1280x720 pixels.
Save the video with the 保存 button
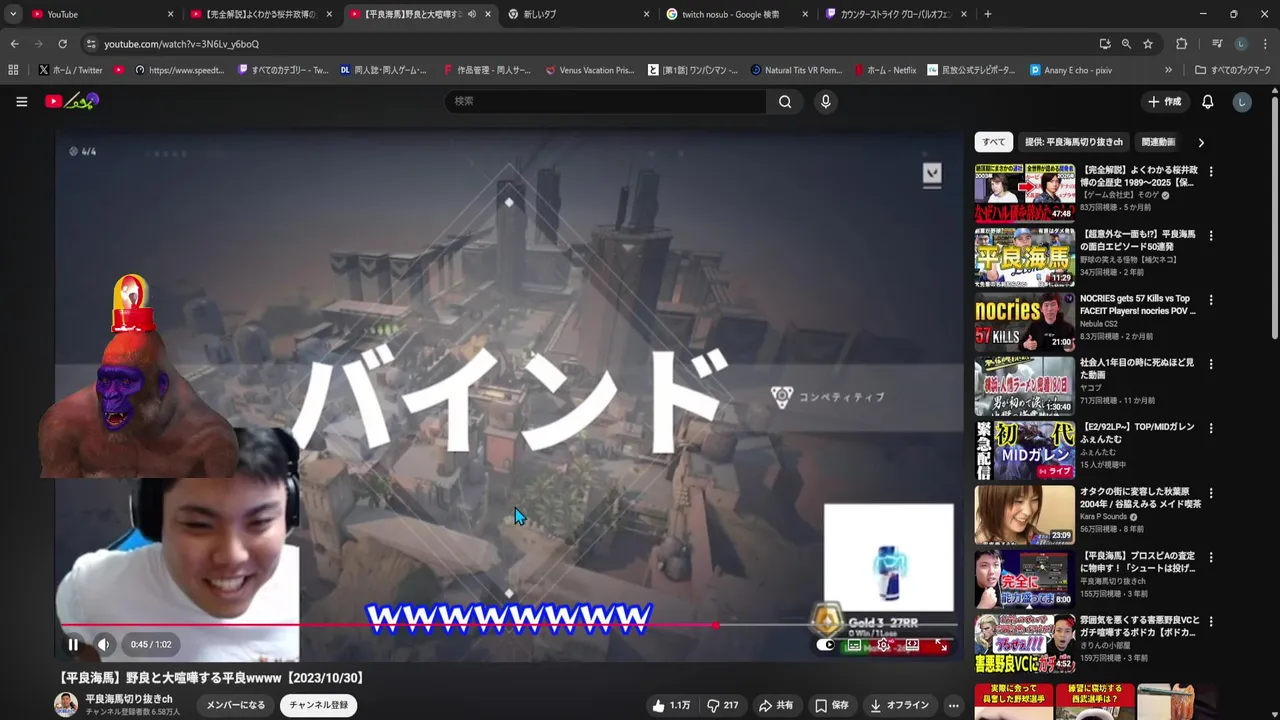pyautogui.click(x=832, y=705)
